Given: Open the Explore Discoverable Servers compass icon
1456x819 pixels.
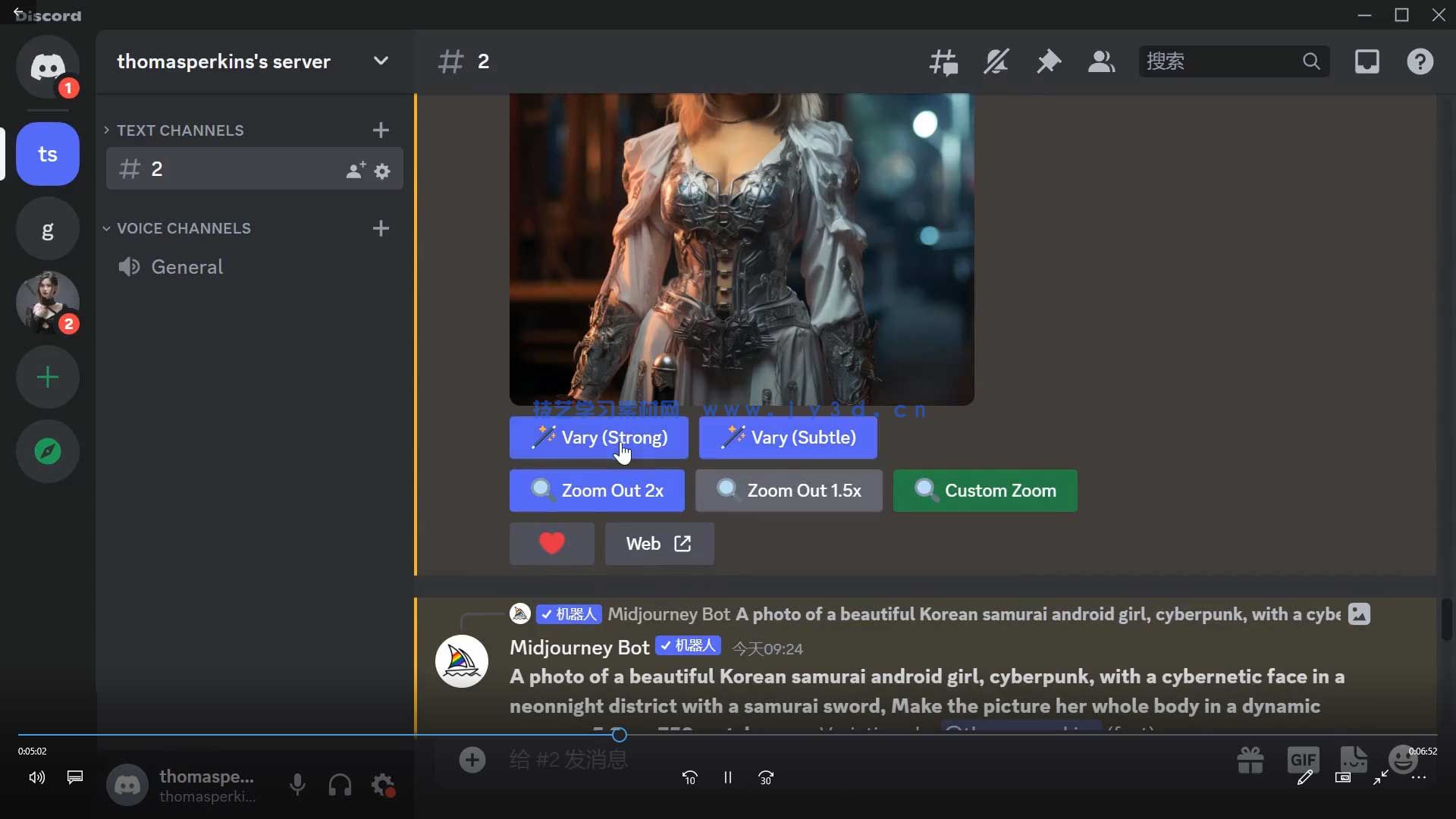Looking at the screenshot, I should [48, 451].
